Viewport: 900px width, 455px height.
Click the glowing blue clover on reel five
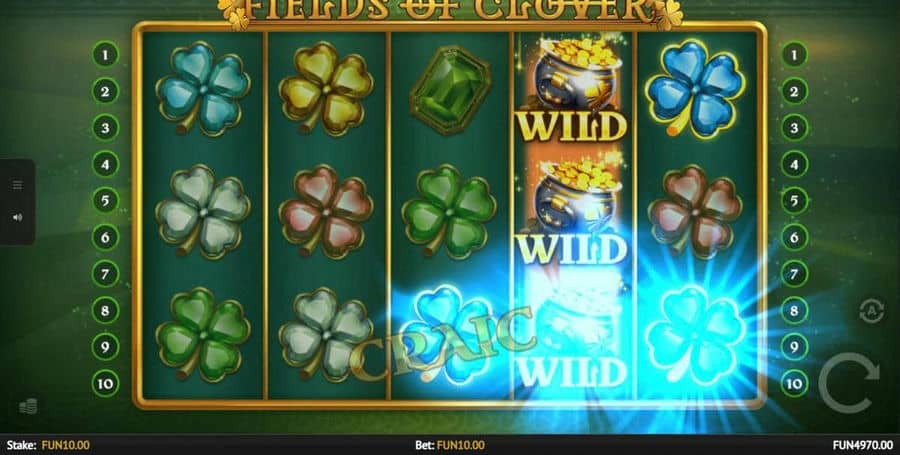click(695, 336)
